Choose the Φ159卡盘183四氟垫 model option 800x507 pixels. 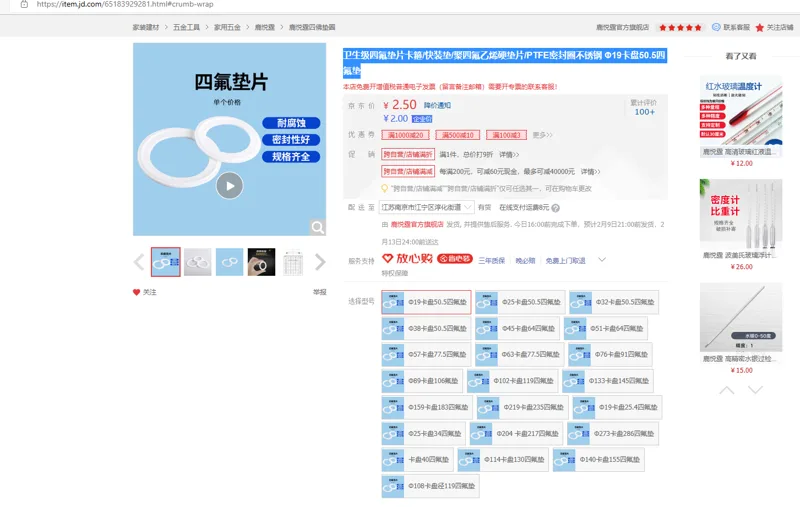427,408
